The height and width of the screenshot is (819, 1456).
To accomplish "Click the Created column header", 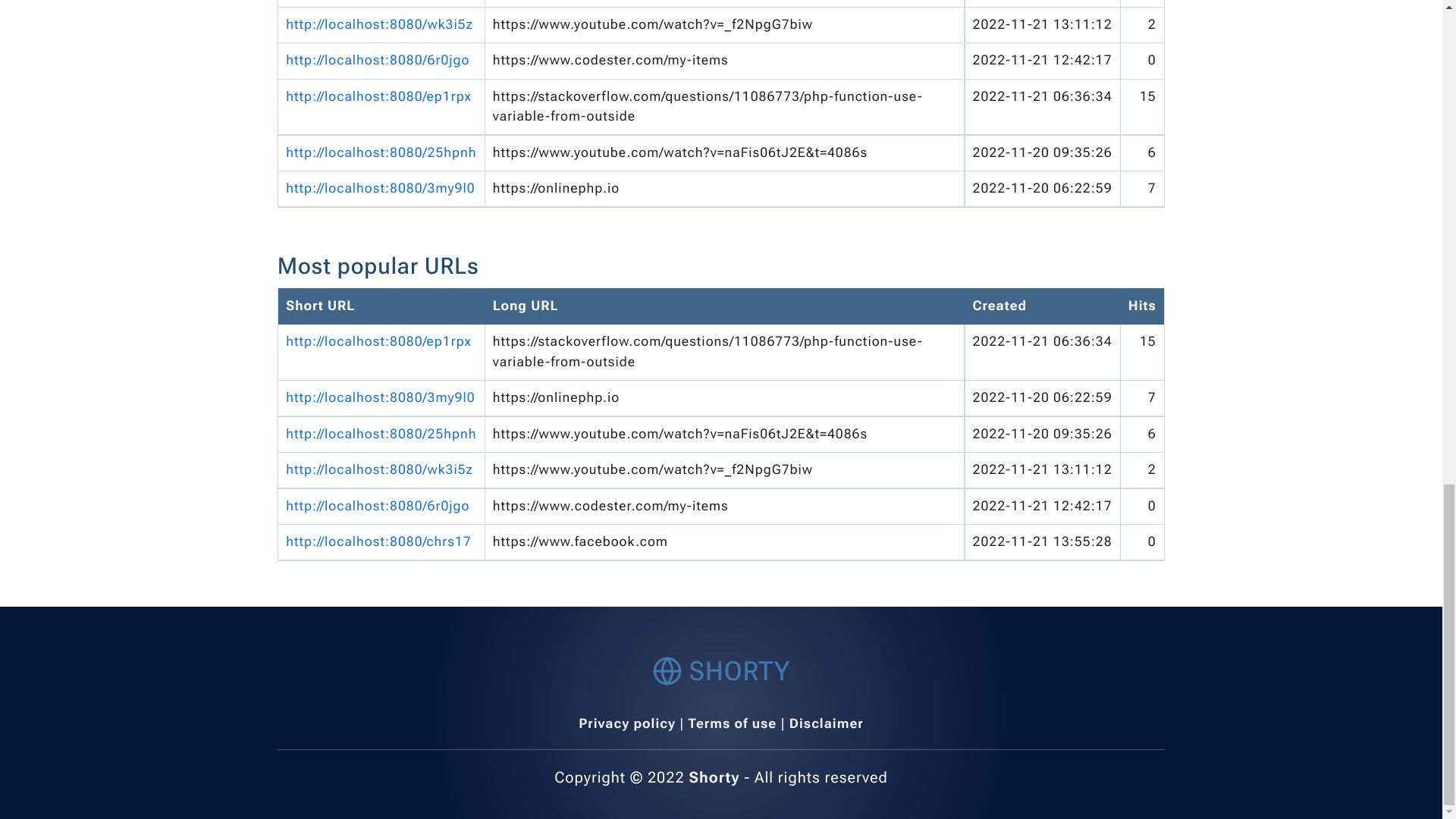I will pos(999,306).
